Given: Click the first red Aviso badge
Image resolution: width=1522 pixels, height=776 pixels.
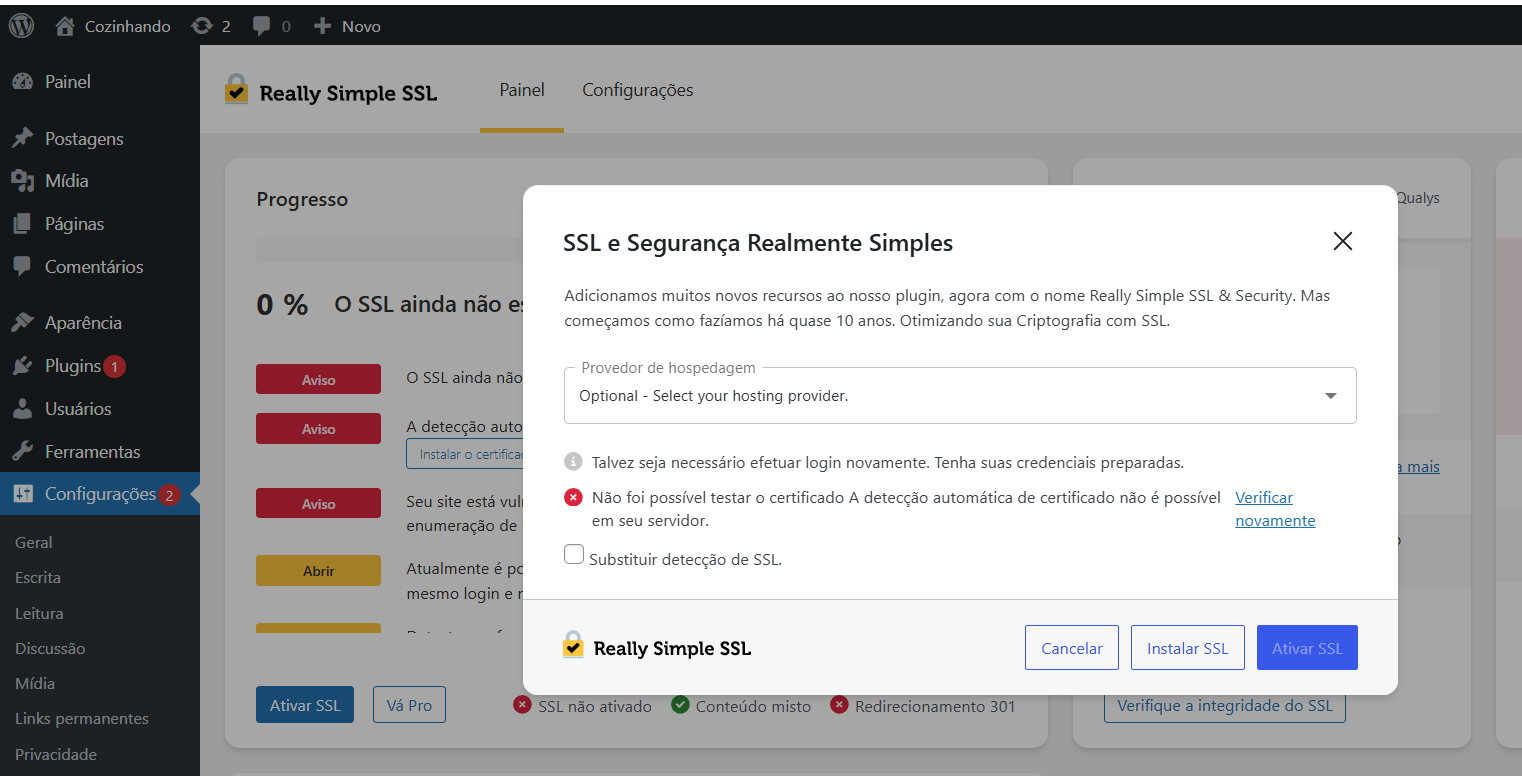Looking at the screenshot, I should 318,380.
